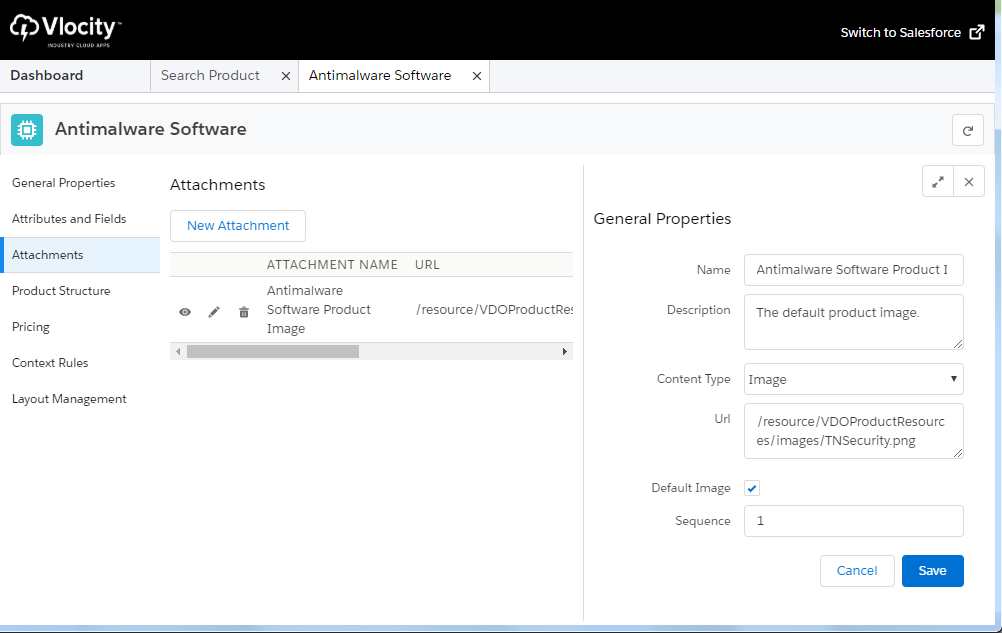Open Attributes and Fields section

point(69,218)
